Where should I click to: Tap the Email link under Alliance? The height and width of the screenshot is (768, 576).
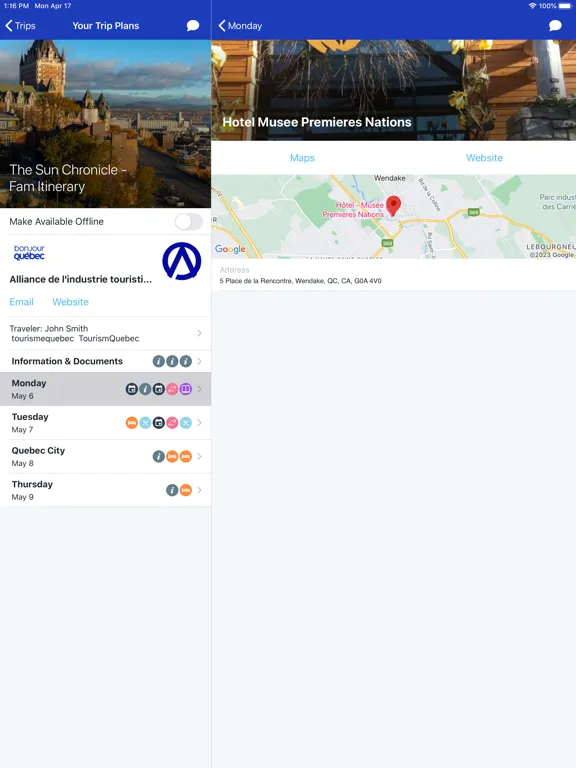(22, 302)
